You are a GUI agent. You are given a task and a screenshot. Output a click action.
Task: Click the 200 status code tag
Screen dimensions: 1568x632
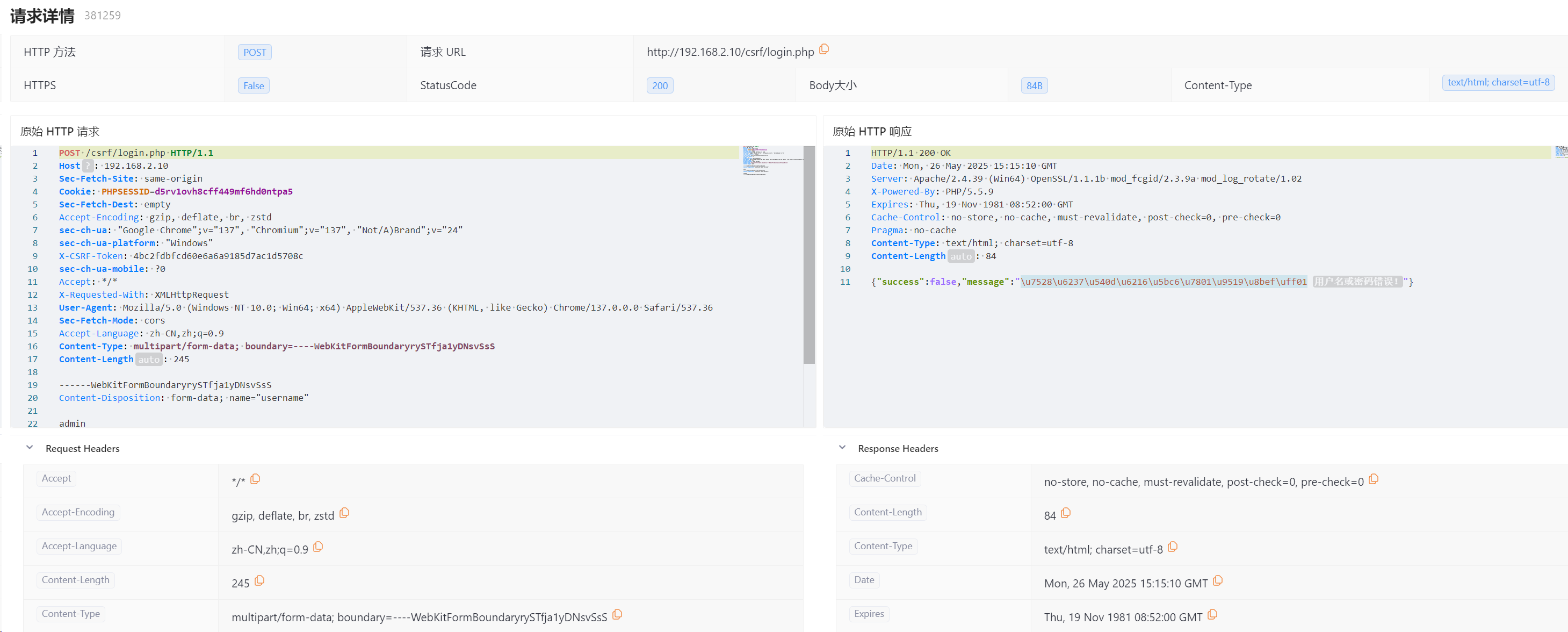coord(660,86)
